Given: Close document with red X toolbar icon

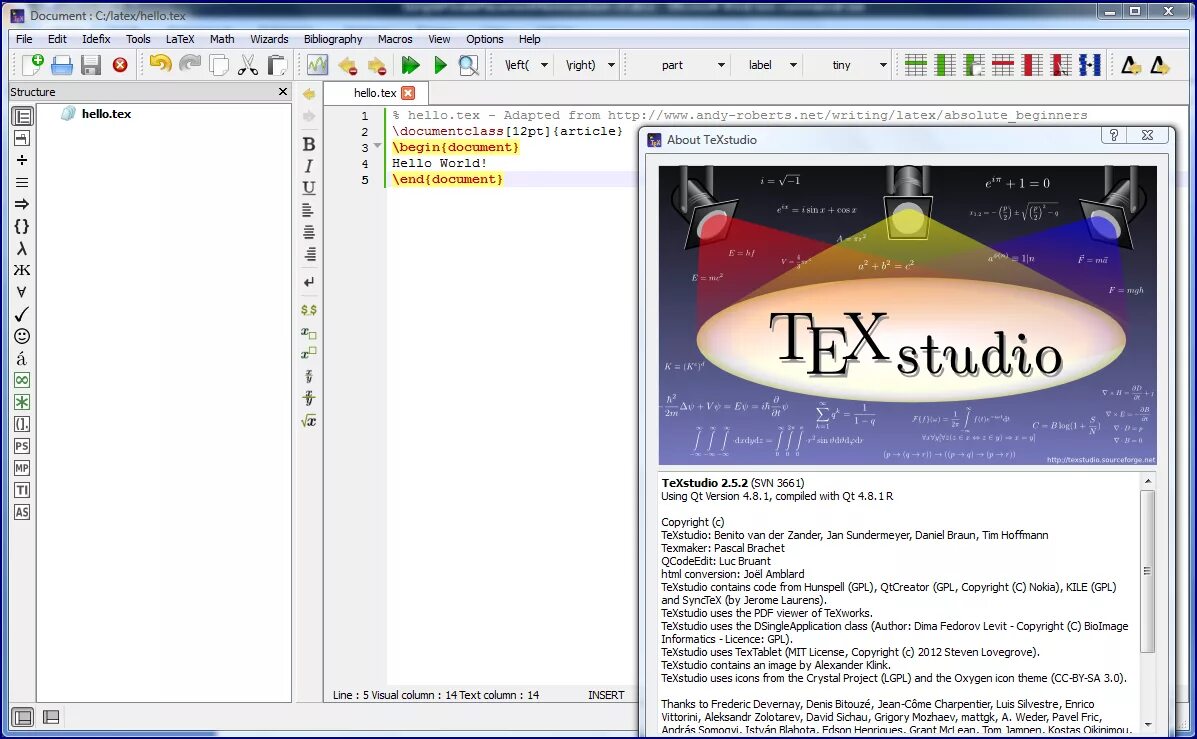Looking at the screenshot, I should (120, 65).
